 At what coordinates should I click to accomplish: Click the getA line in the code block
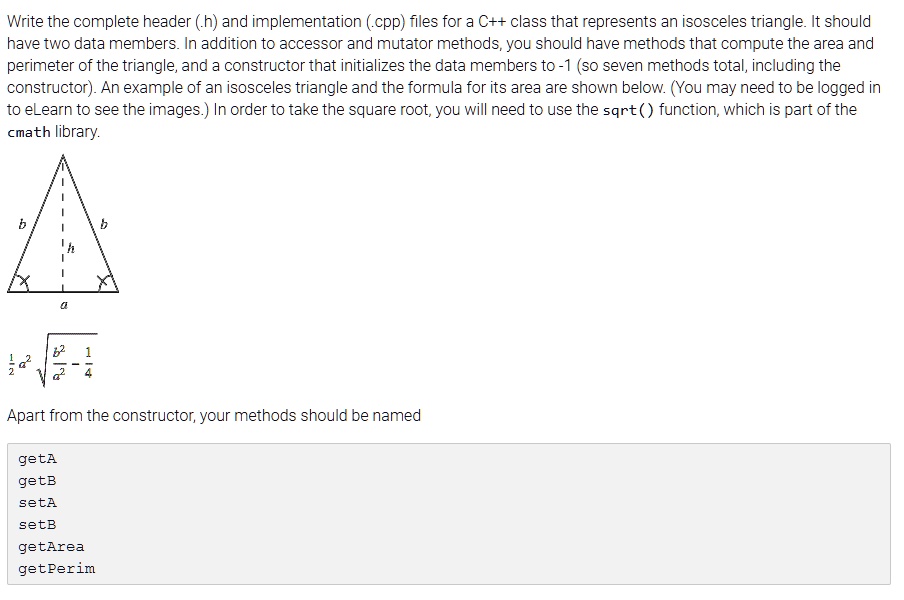click(37, 459)
